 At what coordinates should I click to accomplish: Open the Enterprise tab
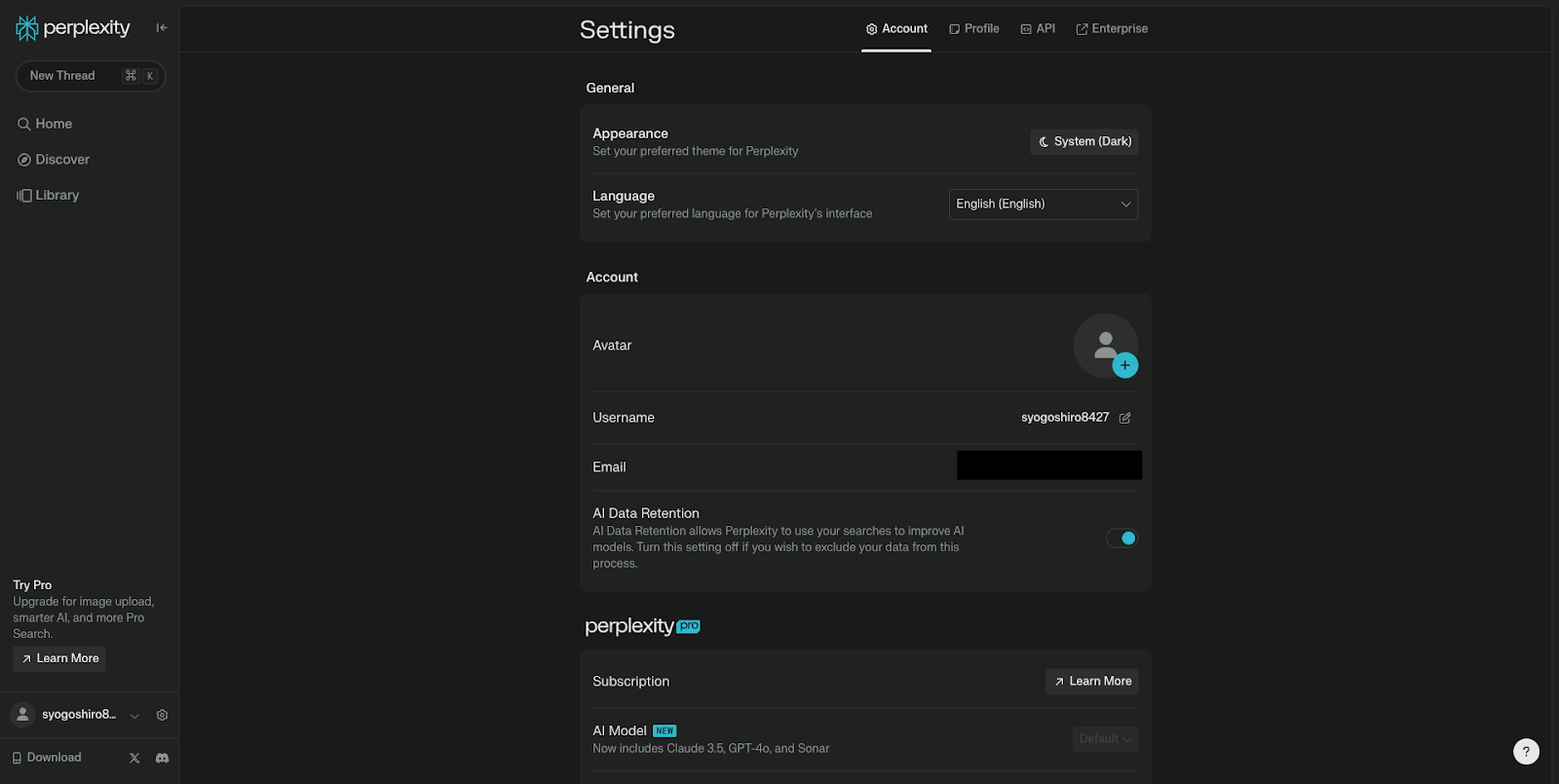[x=1112, y=29]
